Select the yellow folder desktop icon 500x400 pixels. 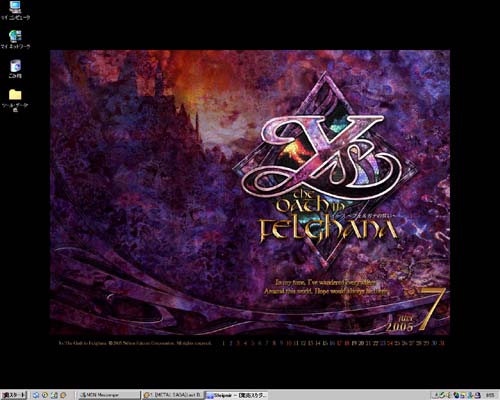point(15,99)
